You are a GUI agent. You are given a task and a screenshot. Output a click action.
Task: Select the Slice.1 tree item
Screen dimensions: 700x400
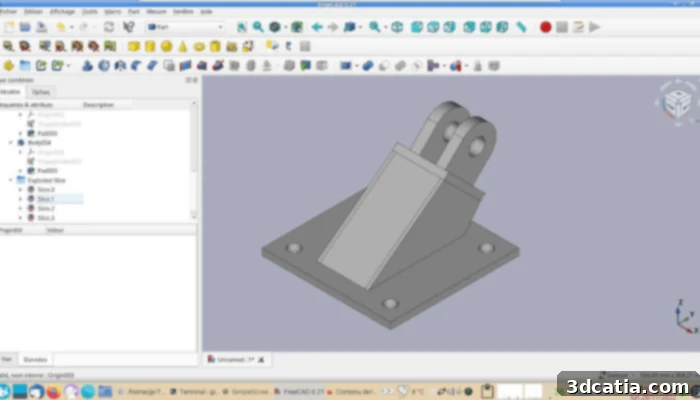click(46, 199)
